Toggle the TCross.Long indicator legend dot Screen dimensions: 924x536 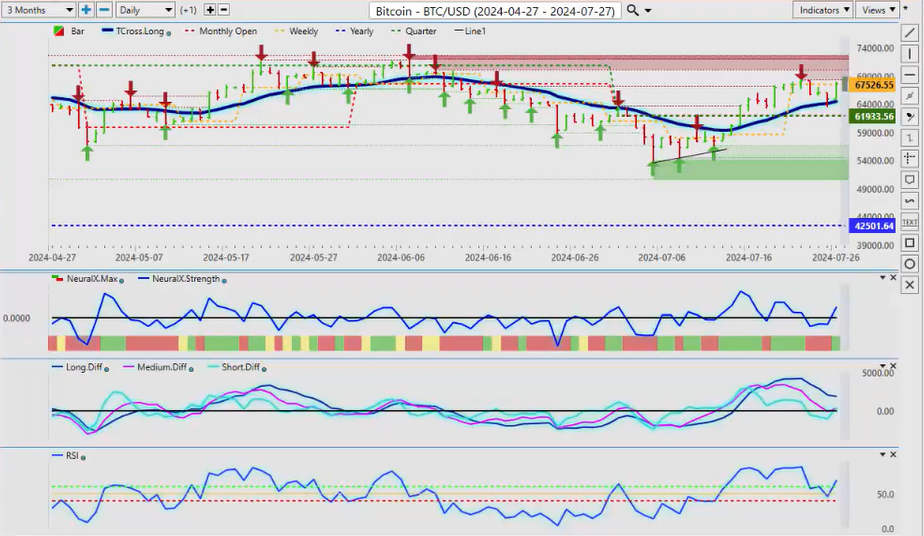169,32
